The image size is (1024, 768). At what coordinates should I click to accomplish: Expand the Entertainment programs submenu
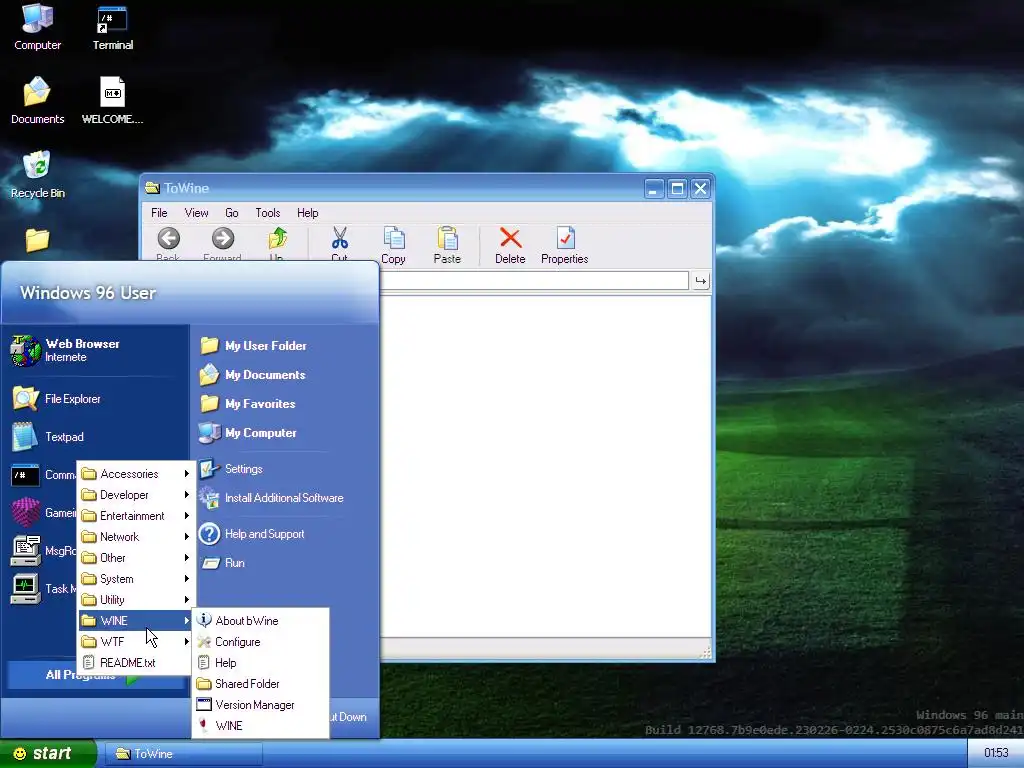pos(135,516)
